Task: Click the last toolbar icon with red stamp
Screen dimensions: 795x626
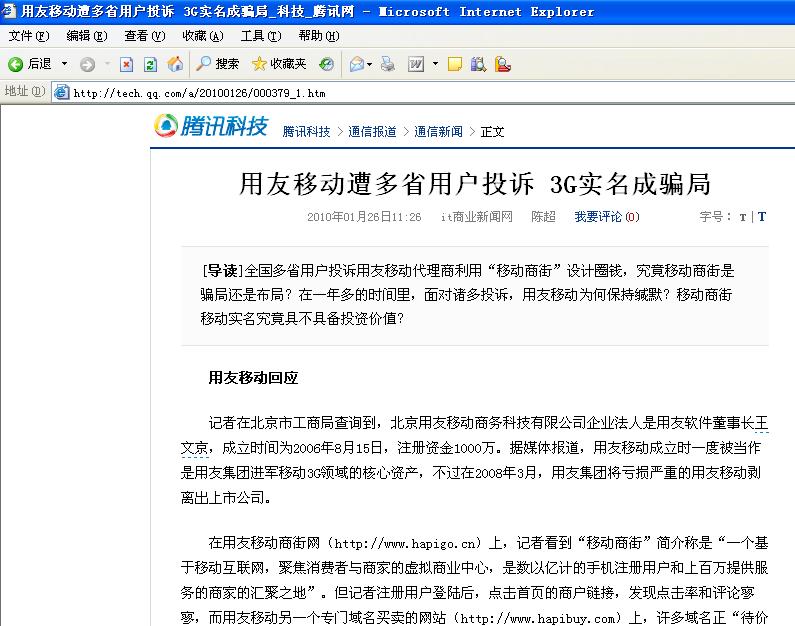Action: tap(502, 64)
